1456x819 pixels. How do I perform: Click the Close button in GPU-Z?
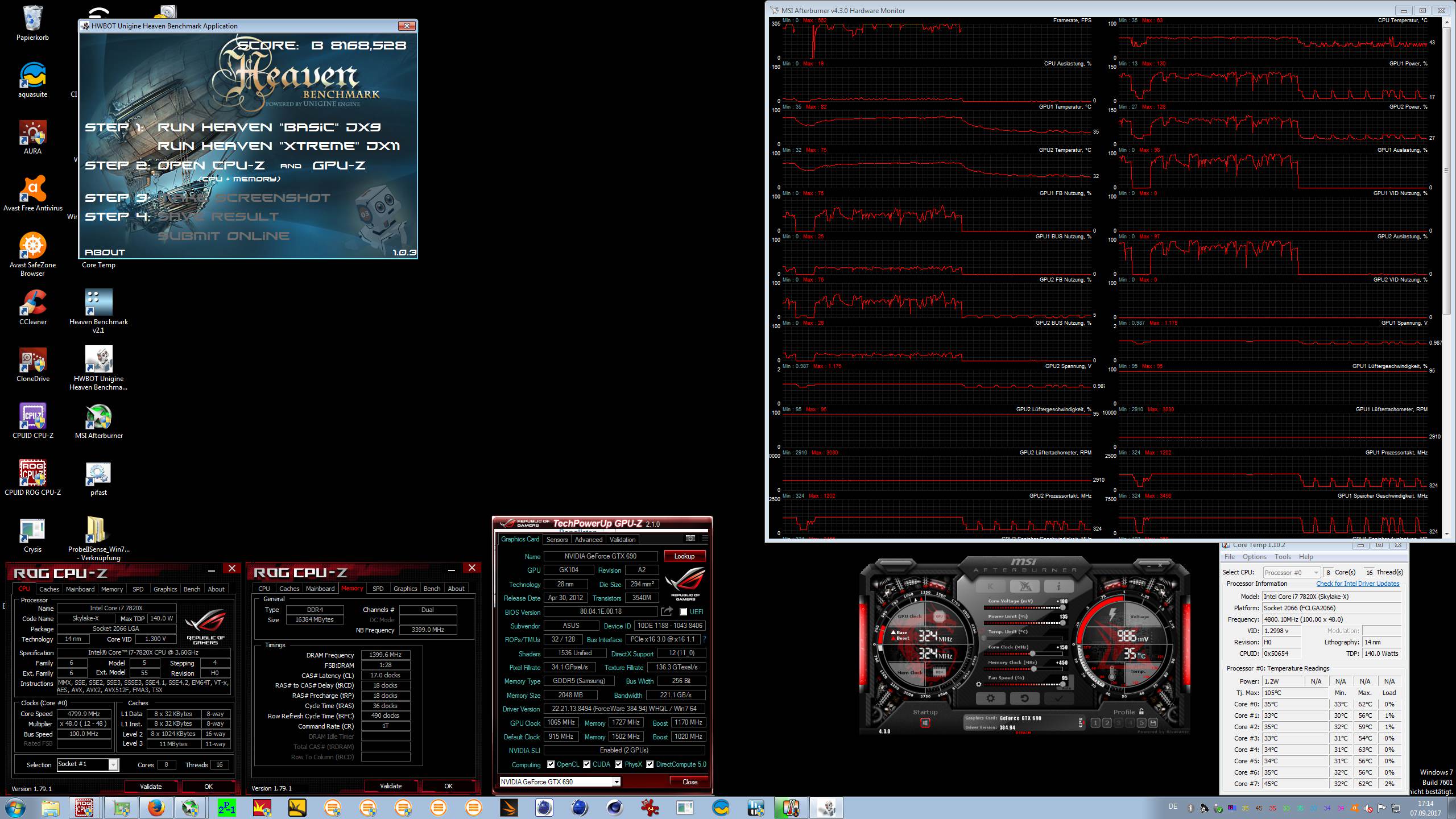(689, 782)
